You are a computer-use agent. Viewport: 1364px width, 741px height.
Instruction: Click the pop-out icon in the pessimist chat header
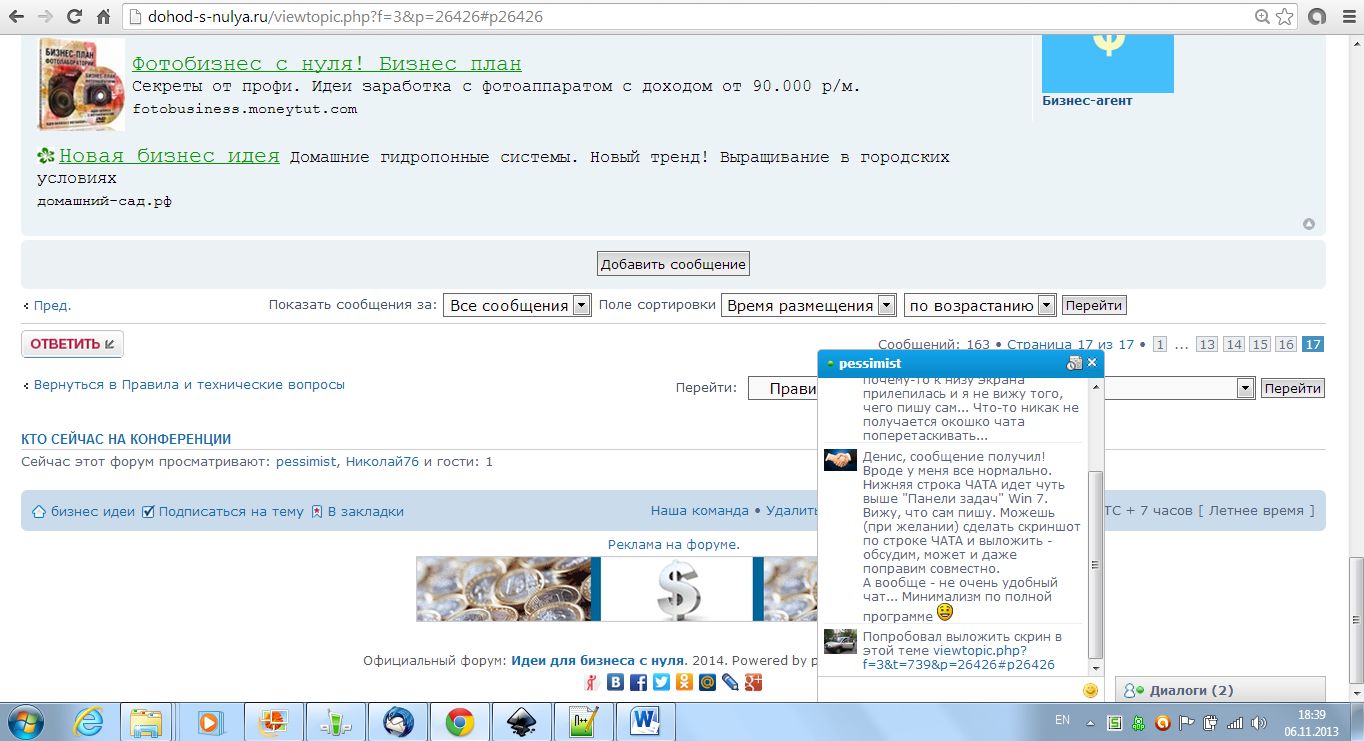click(1075, 363)
